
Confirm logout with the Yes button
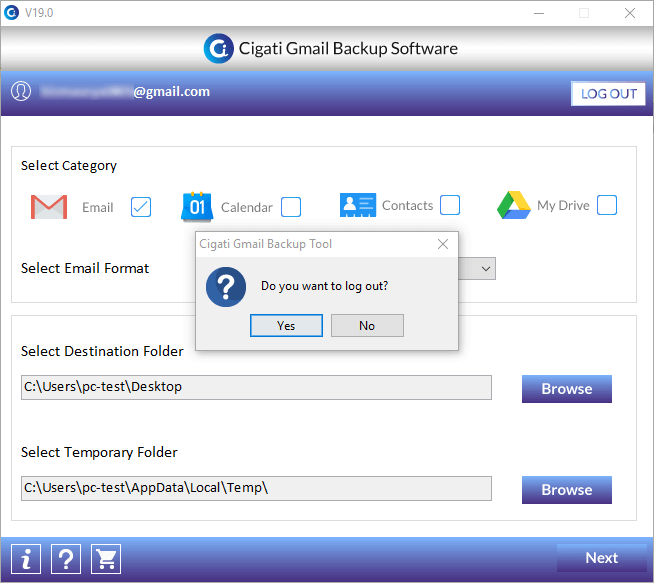[286, 325]
